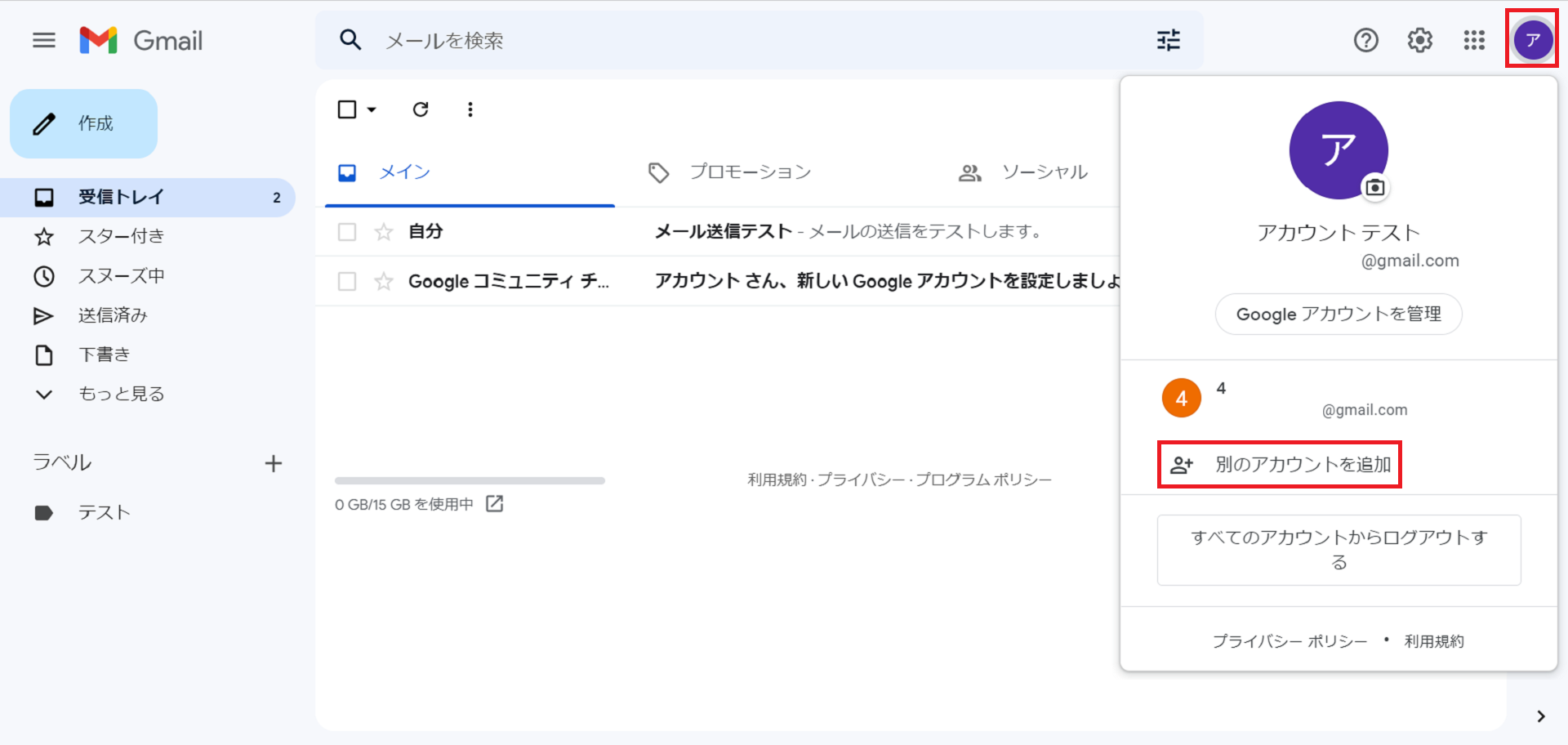
Task: Click the Google アカウントを管理 button
Action: (1338, 315)
